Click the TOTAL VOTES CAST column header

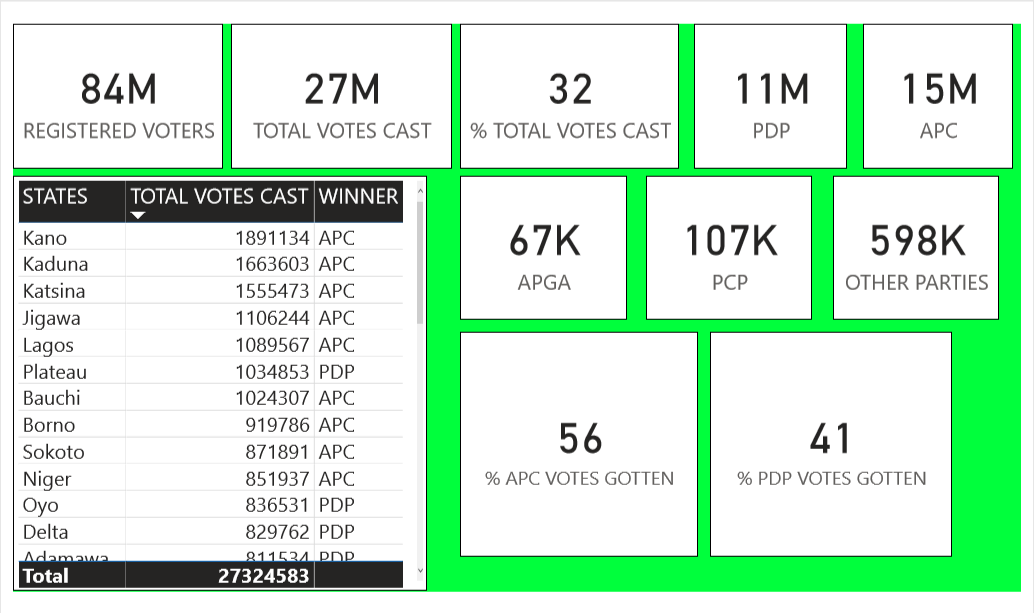coord(219,197)
